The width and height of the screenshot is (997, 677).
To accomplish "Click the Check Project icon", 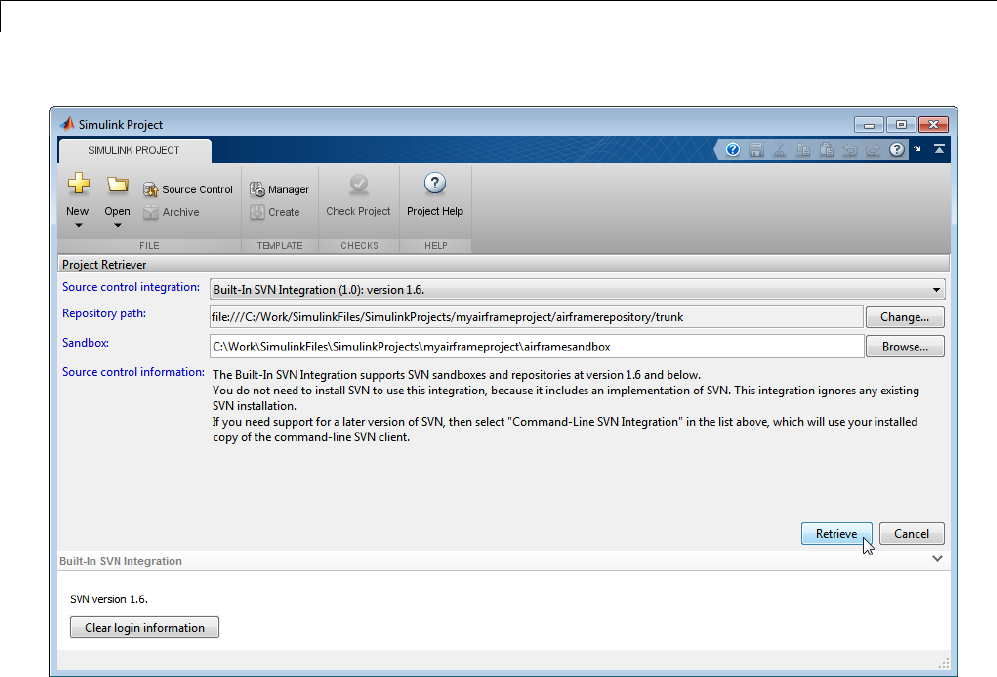I will 359,184.
